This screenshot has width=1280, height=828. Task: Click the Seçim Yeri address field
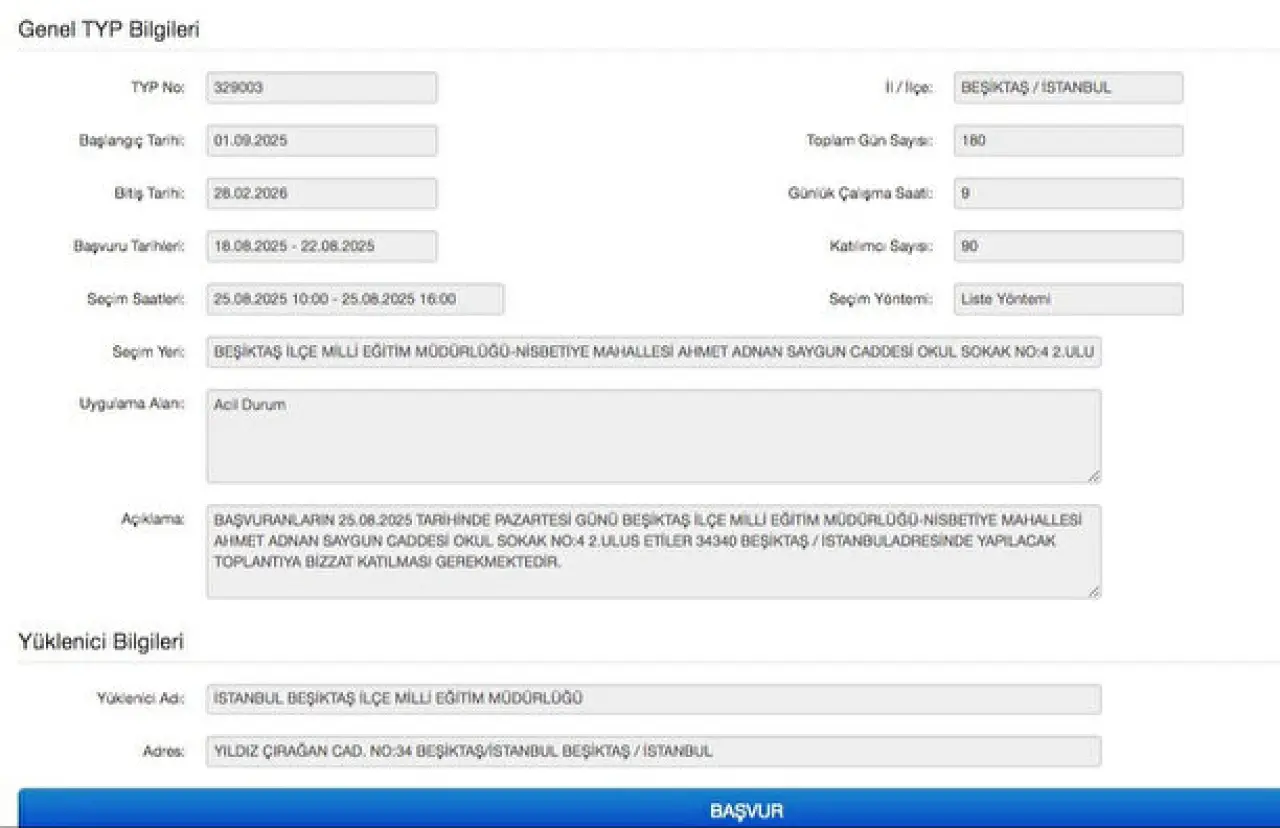point(653,352)
